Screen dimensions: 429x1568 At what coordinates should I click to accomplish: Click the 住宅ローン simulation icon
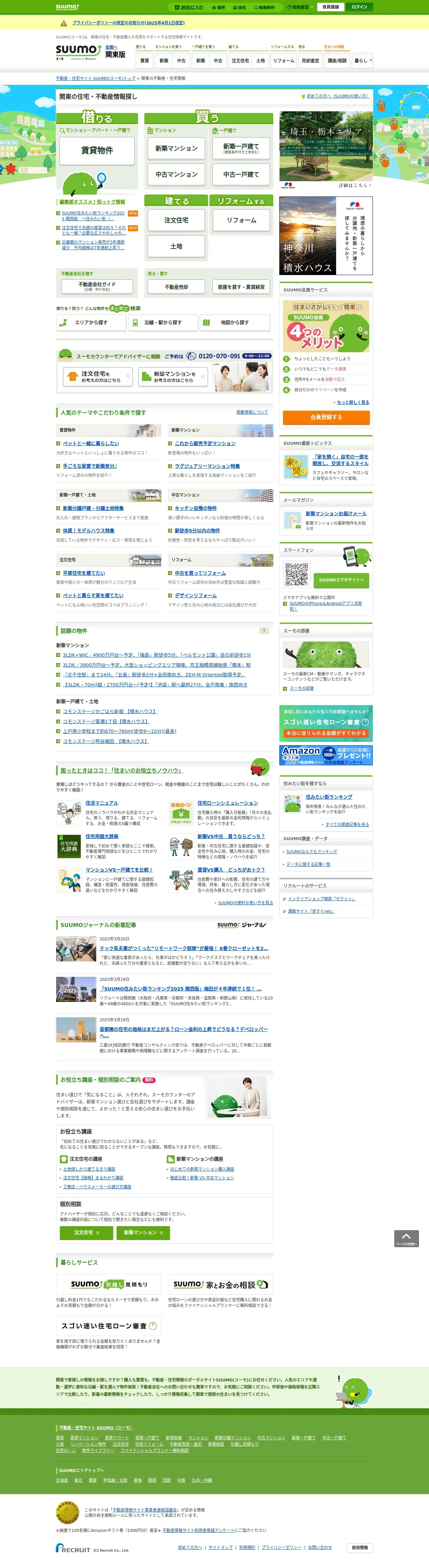click(x=181, y=813)
